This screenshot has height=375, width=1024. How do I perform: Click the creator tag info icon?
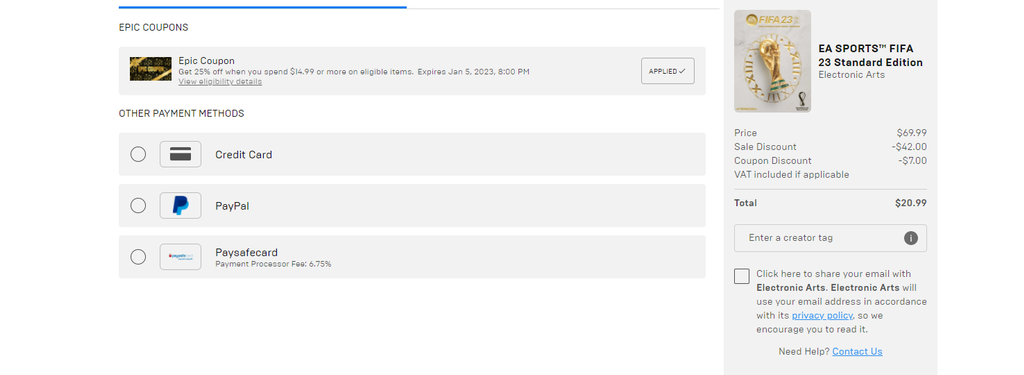[x=911, y=238]
